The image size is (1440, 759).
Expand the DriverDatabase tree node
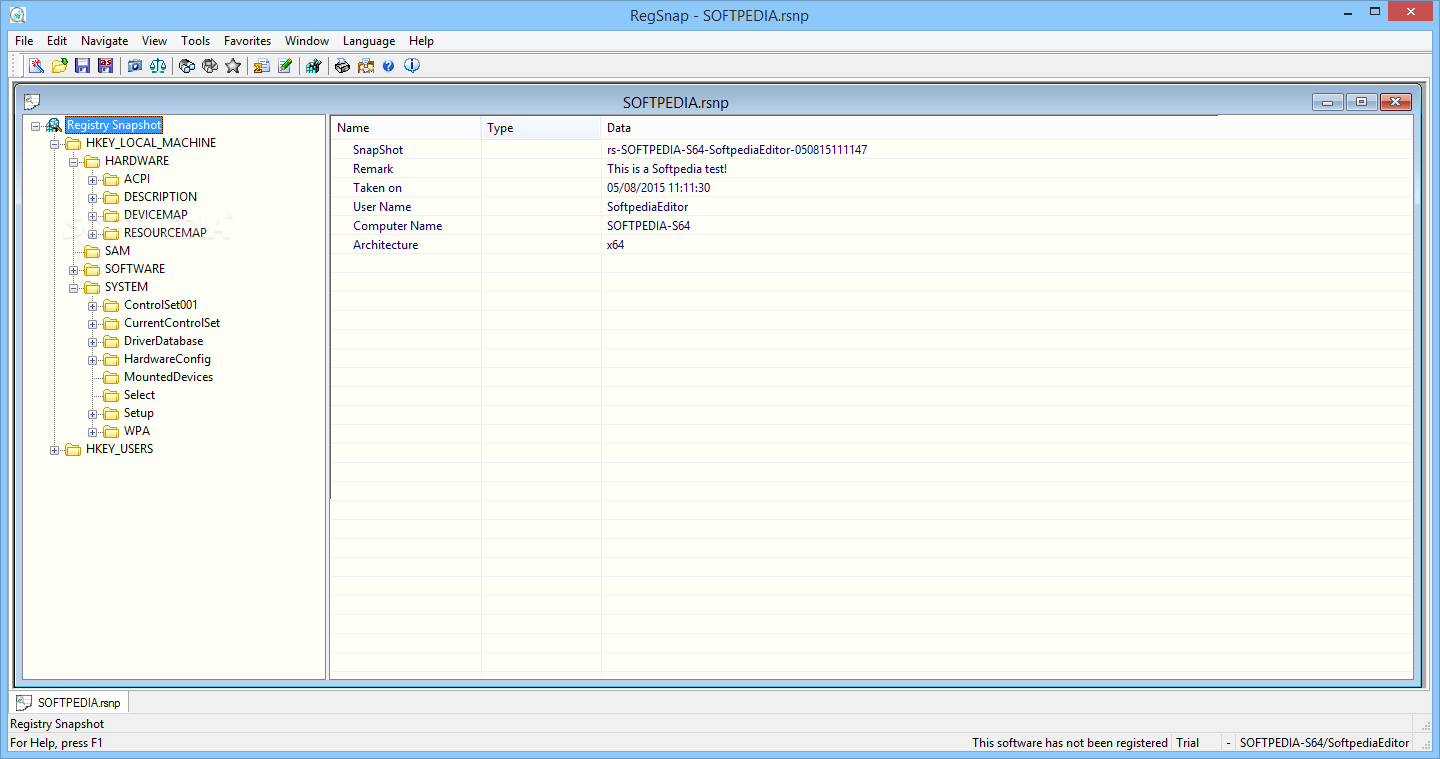tap(93, 342)
